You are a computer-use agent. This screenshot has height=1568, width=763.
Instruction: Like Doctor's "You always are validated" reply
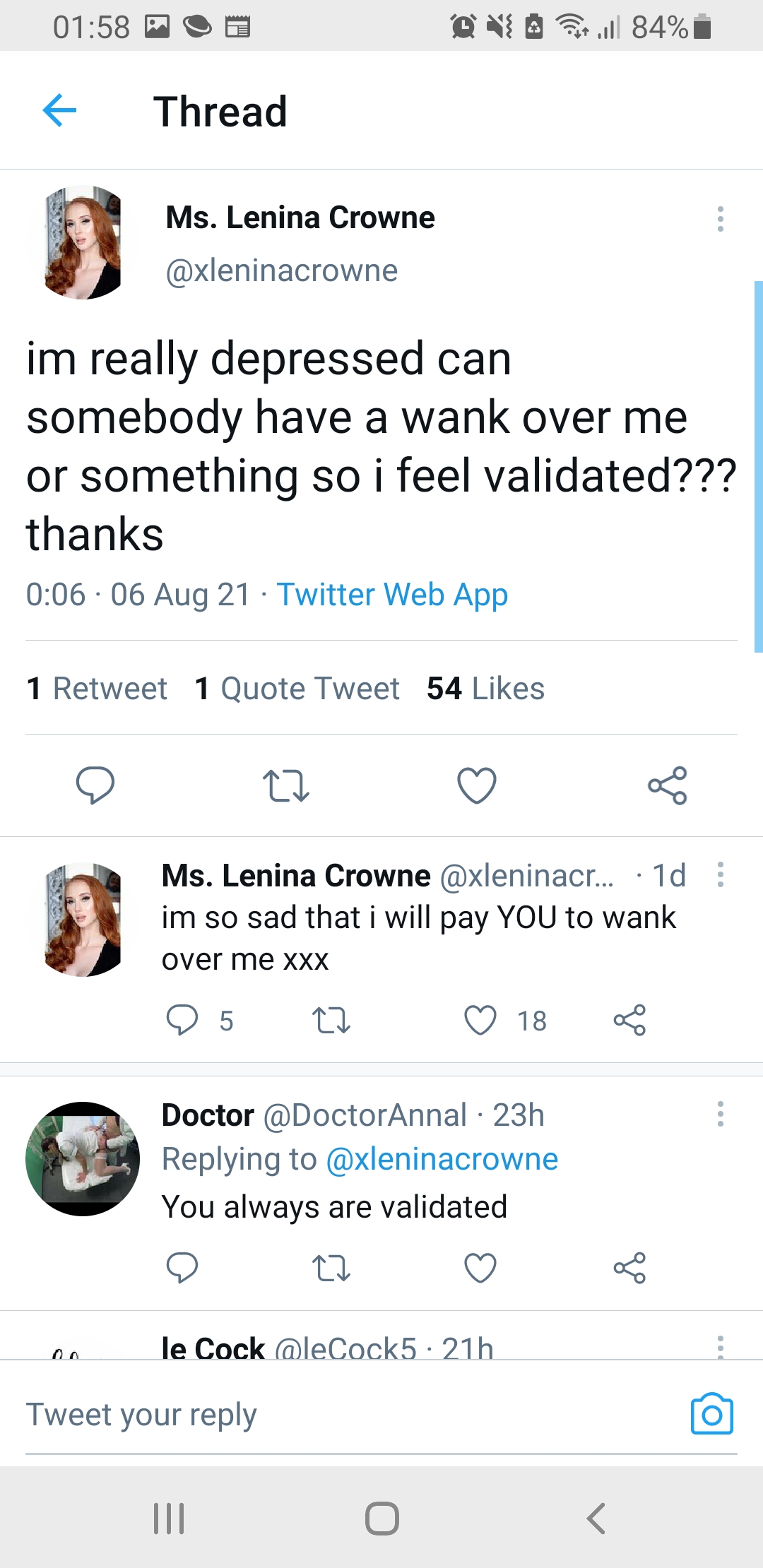coord(480,1268)
